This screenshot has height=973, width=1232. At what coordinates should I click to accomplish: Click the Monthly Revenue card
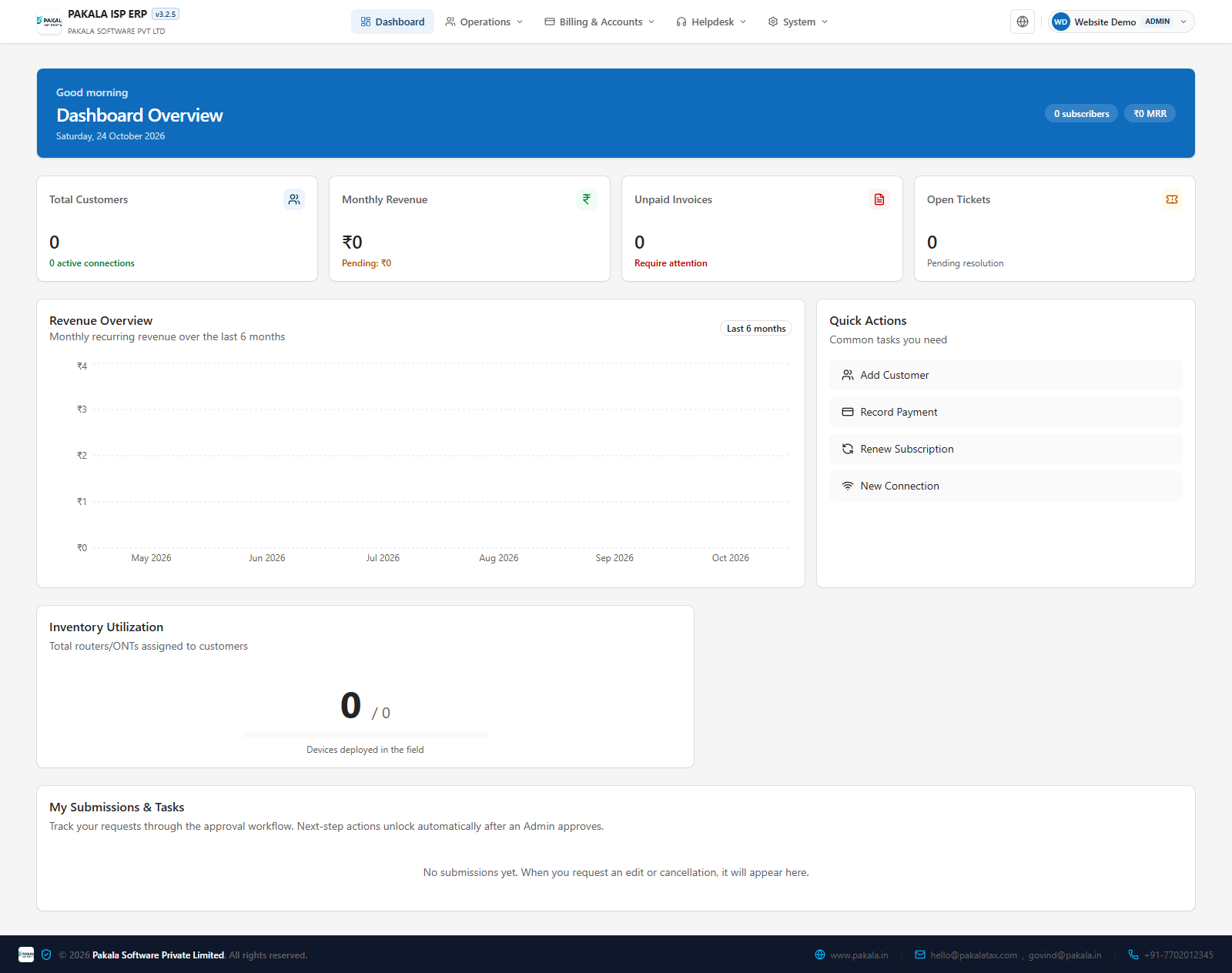470,229
